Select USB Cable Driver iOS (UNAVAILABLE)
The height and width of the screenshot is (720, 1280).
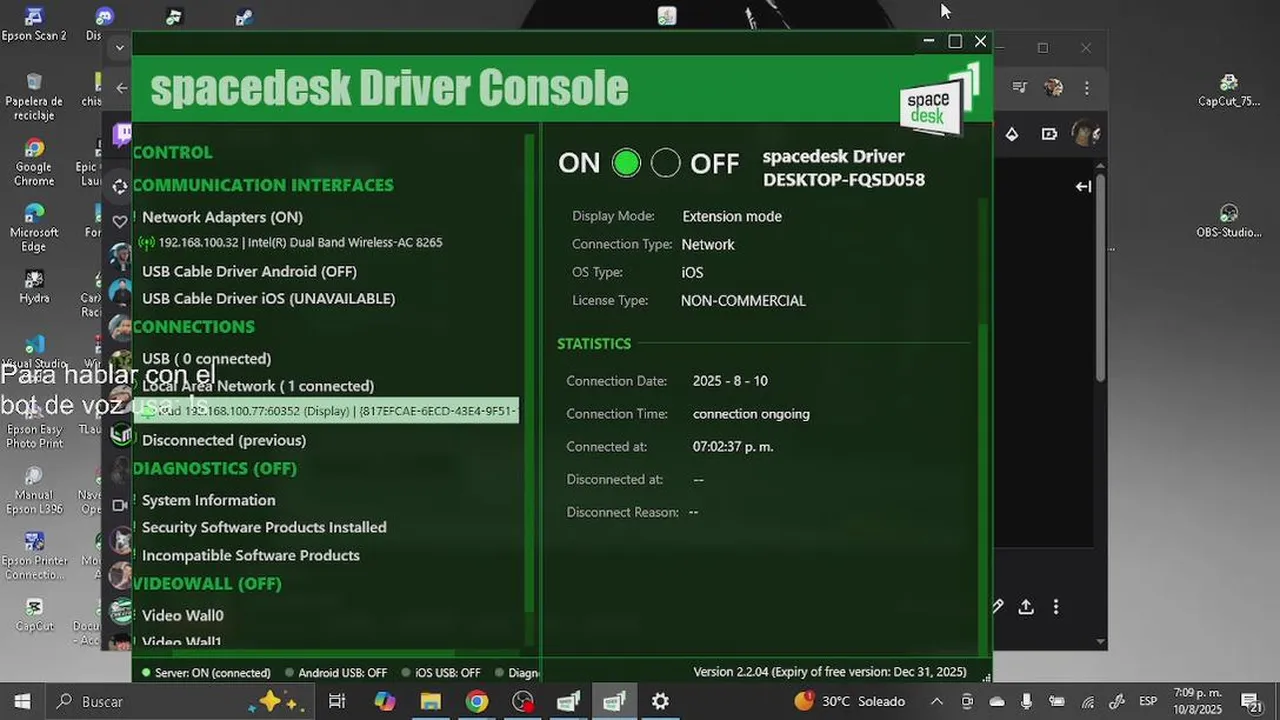(268, 298)
